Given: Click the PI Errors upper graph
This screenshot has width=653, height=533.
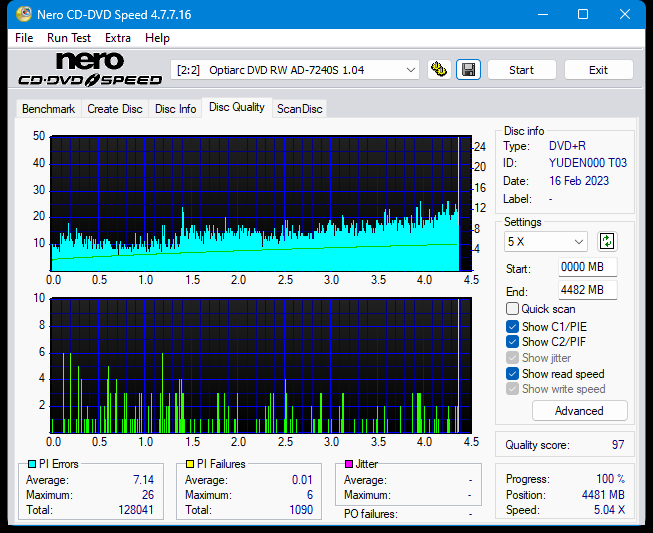Looking at the screenshot, I should pyautogui.click(x=261, y=203).
